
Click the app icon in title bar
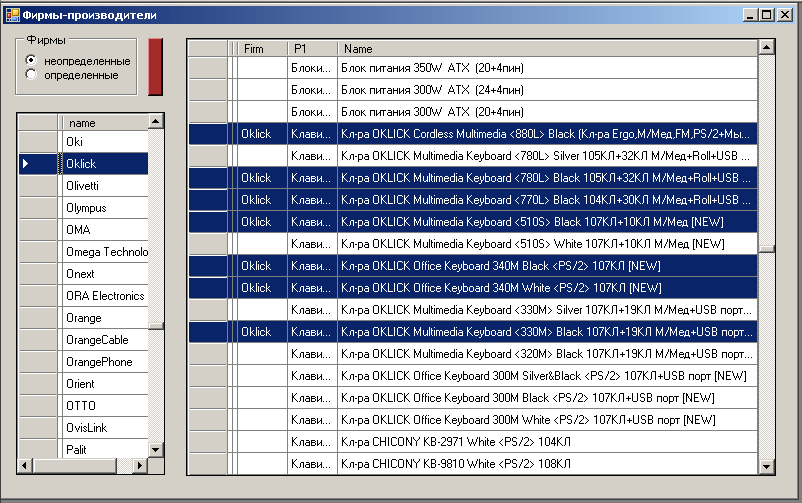tap(12, 15)
